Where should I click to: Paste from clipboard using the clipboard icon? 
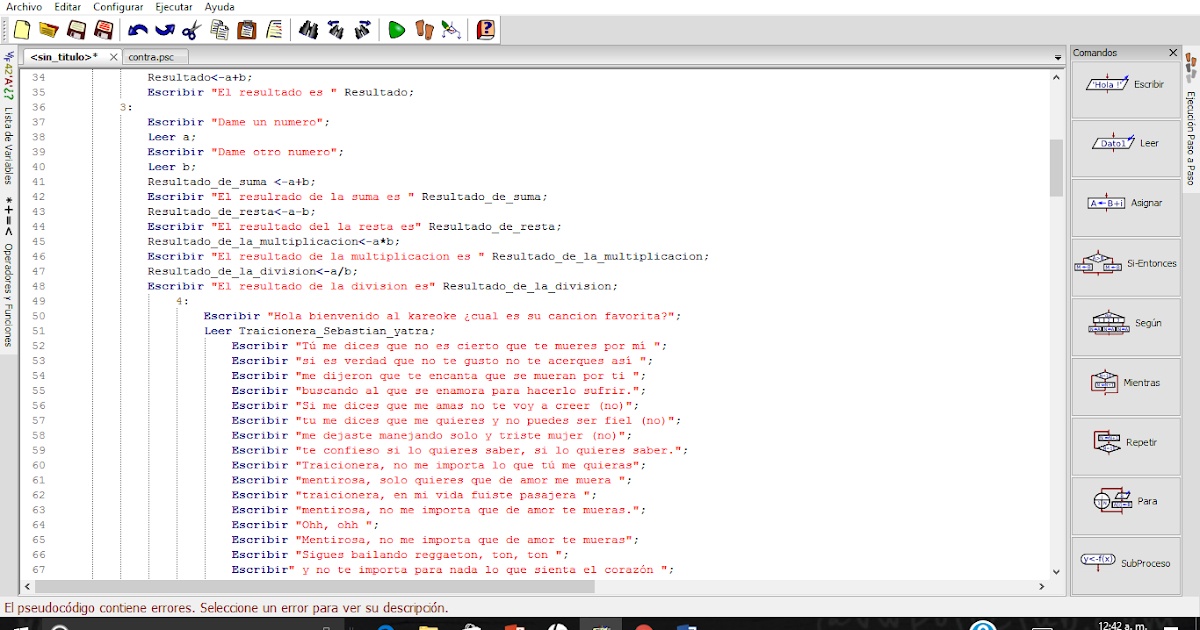(247, 30)
